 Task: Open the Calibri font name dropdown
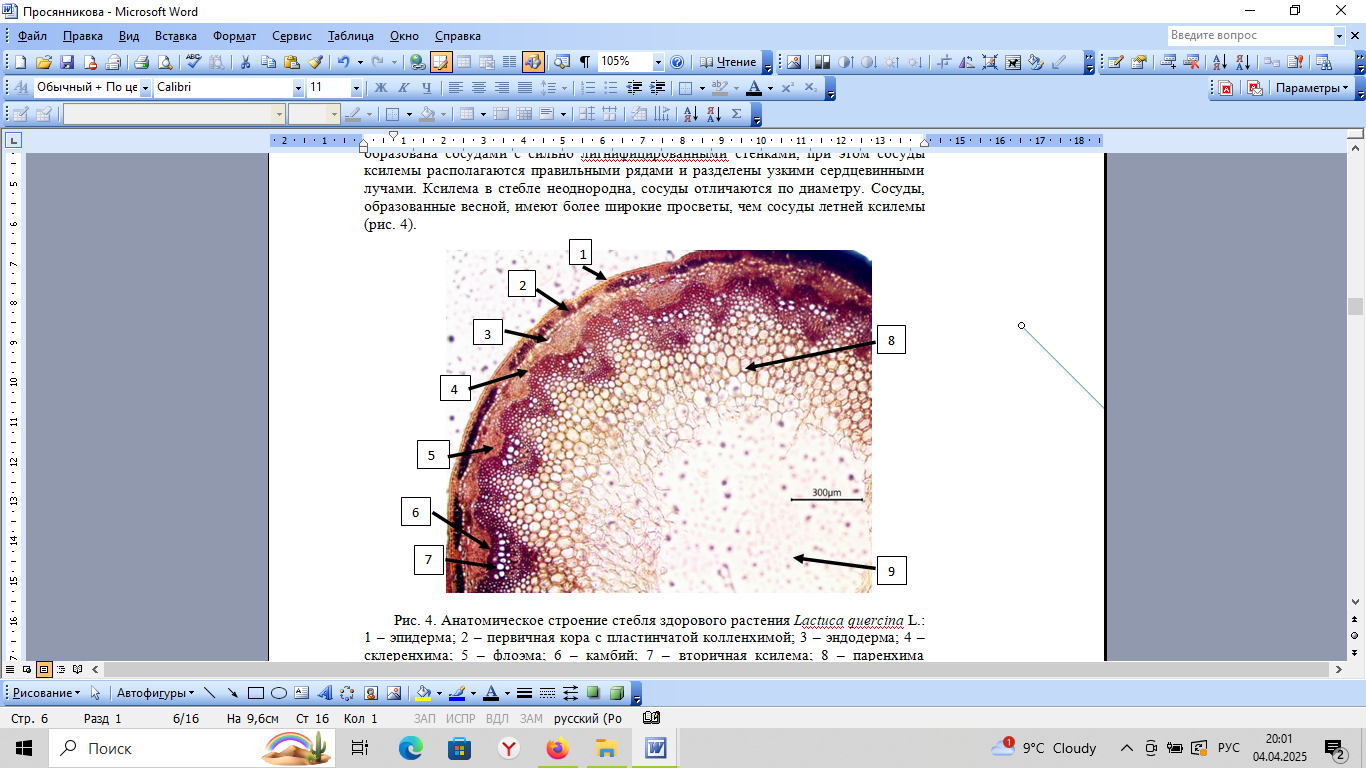(298, 88)
